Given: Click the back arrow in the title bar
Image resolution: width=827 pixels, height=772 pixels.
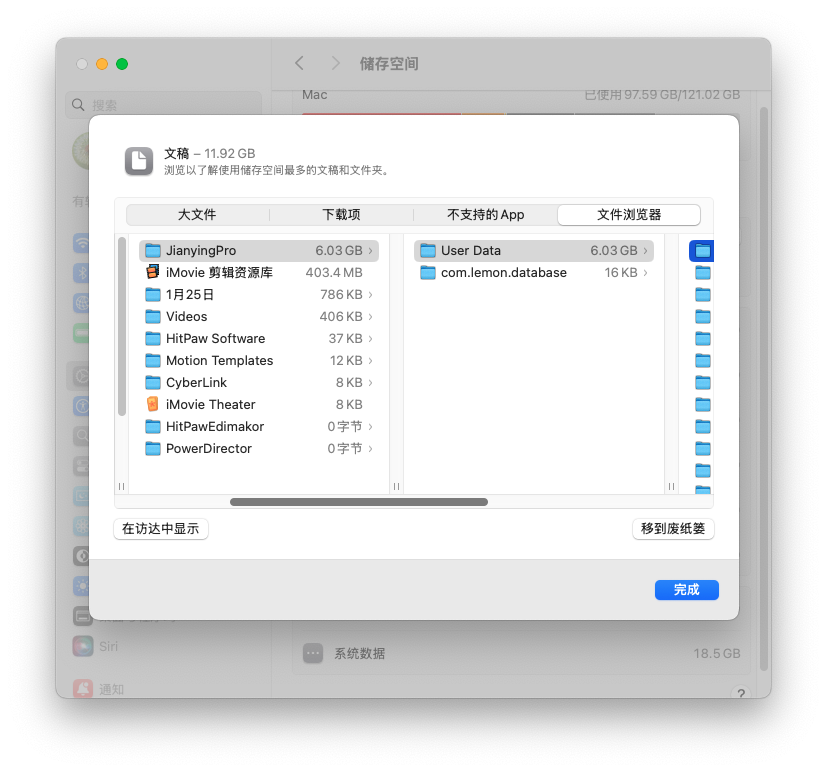Looking at the screenshot, I should coord(299,63).
